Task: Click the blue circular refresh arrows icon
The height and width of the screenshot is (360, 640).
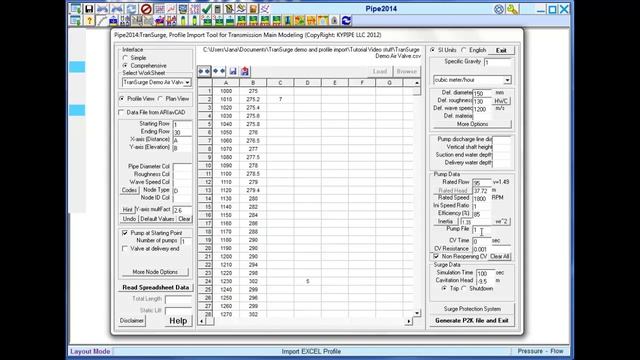Action: tap(347, 20)
